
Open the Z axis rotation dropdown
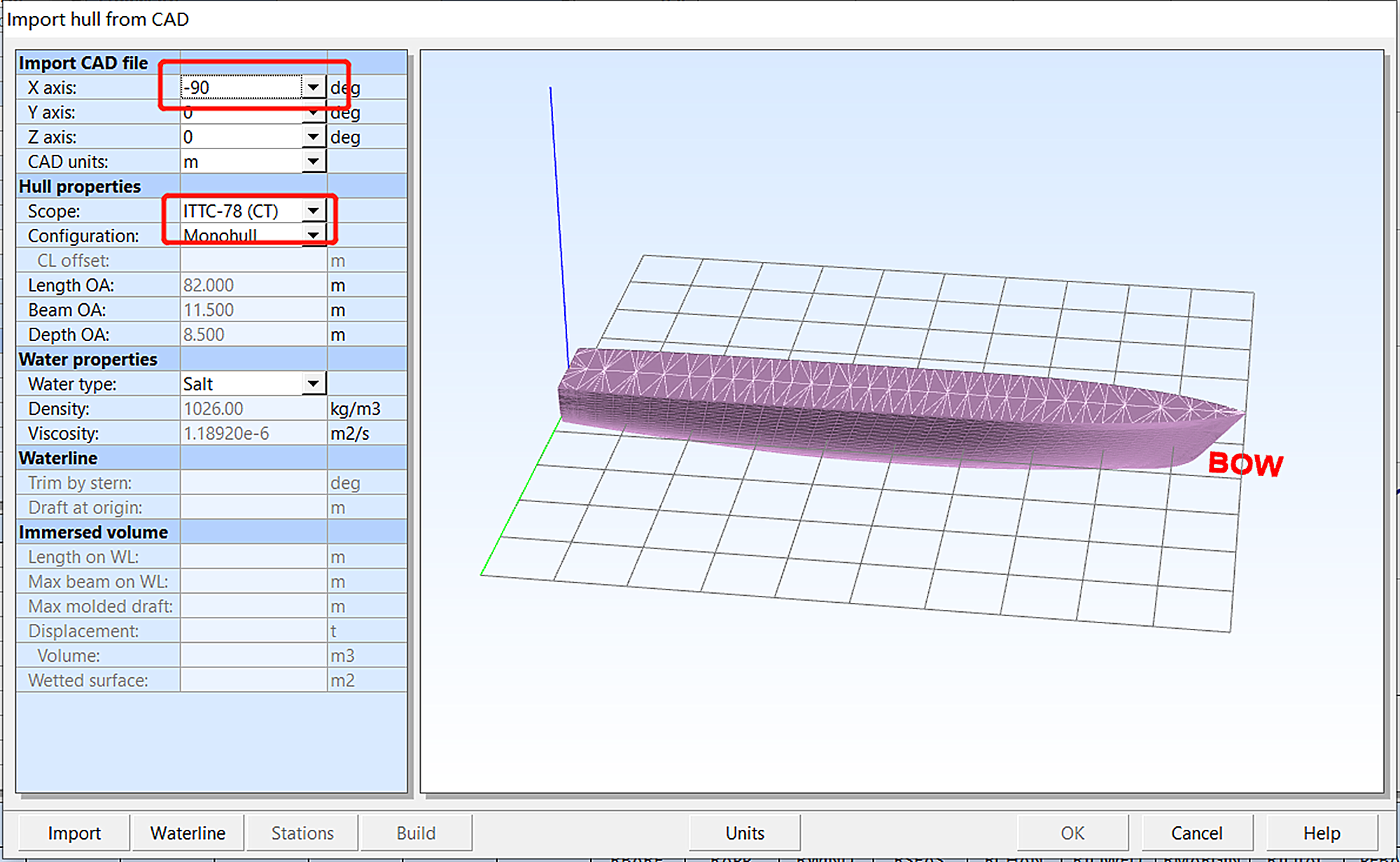click(x=314, y=137)
